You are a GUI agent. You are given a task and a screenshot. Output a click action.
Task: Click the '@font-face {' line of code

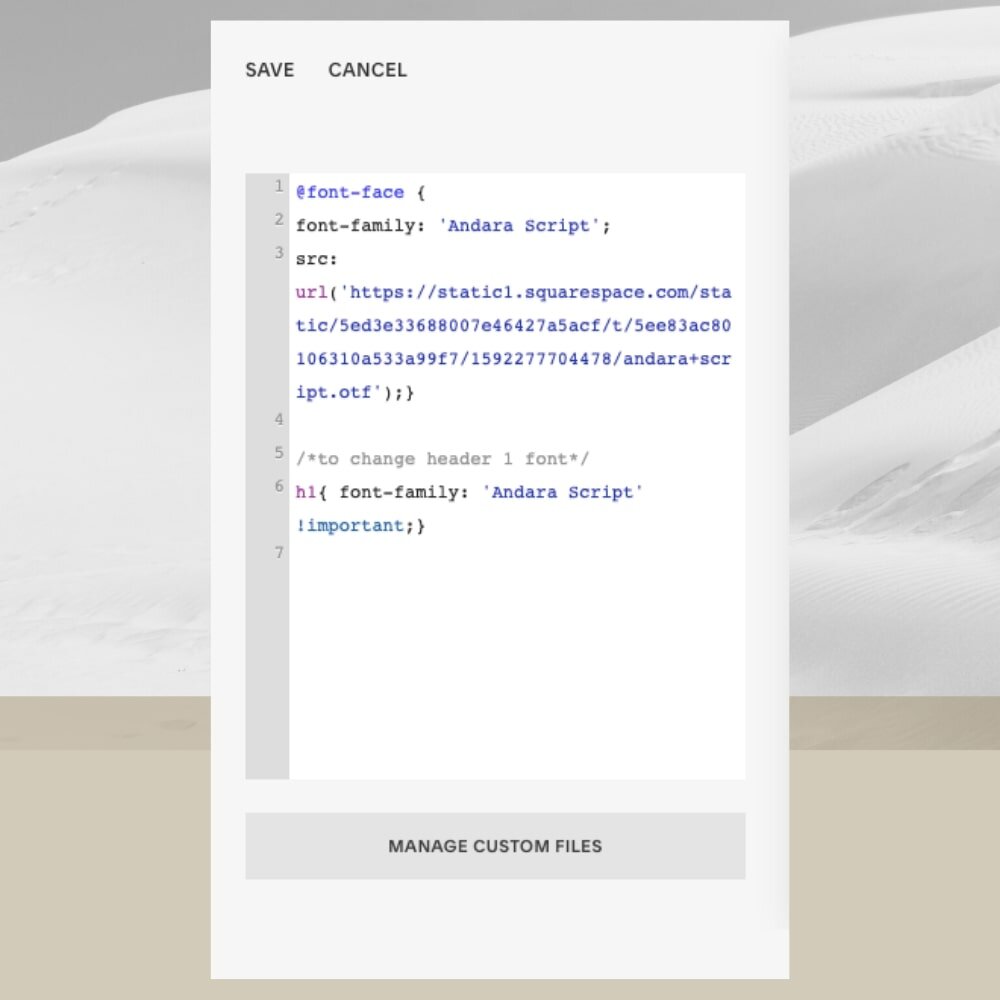click(x=360, y=193)
